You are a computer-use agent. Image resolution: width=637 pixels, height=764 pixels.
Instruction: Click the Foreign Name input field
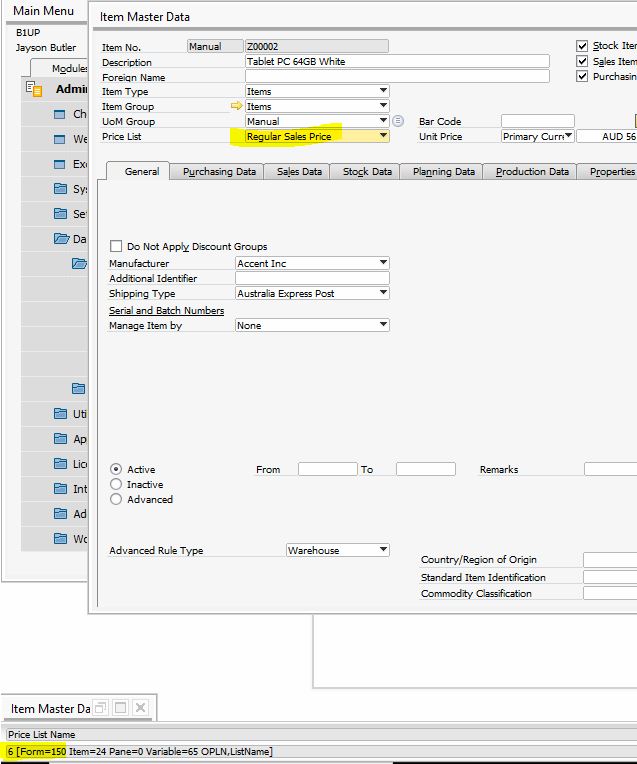(x=396, y=76)
